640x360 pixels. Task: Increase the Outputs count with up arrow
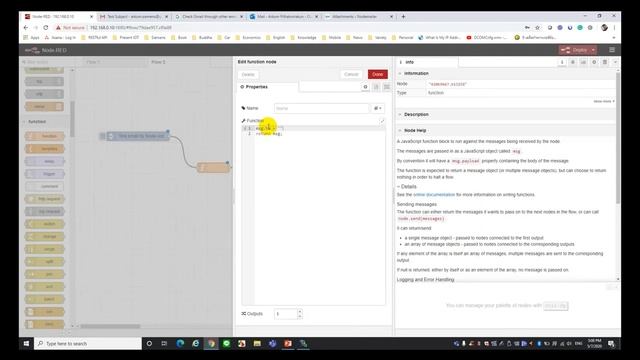pos(300,311)
